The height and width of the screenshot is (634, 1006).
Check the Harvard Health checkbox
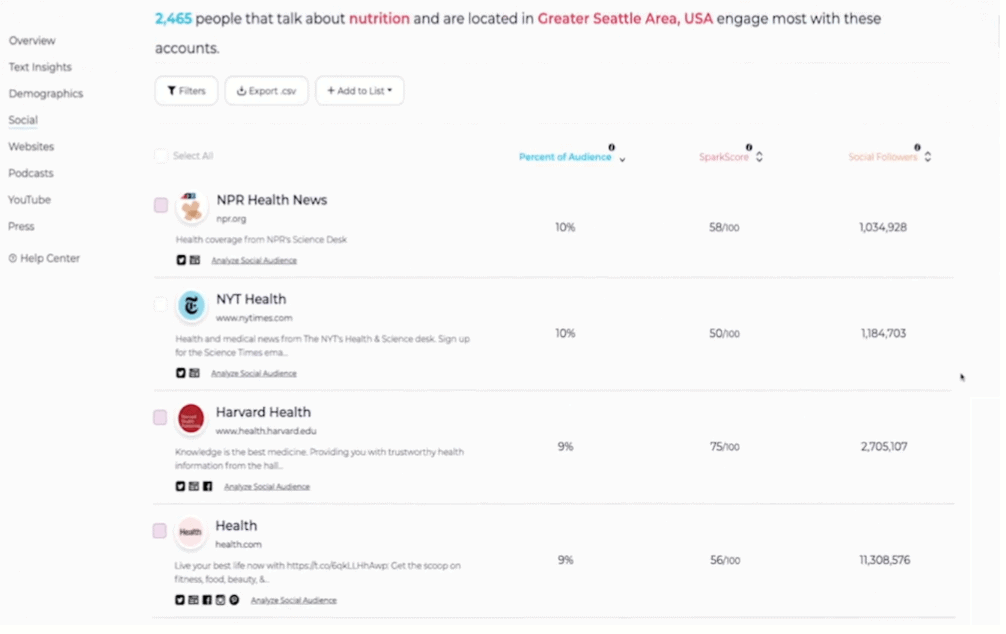click(x=160, y=418)
